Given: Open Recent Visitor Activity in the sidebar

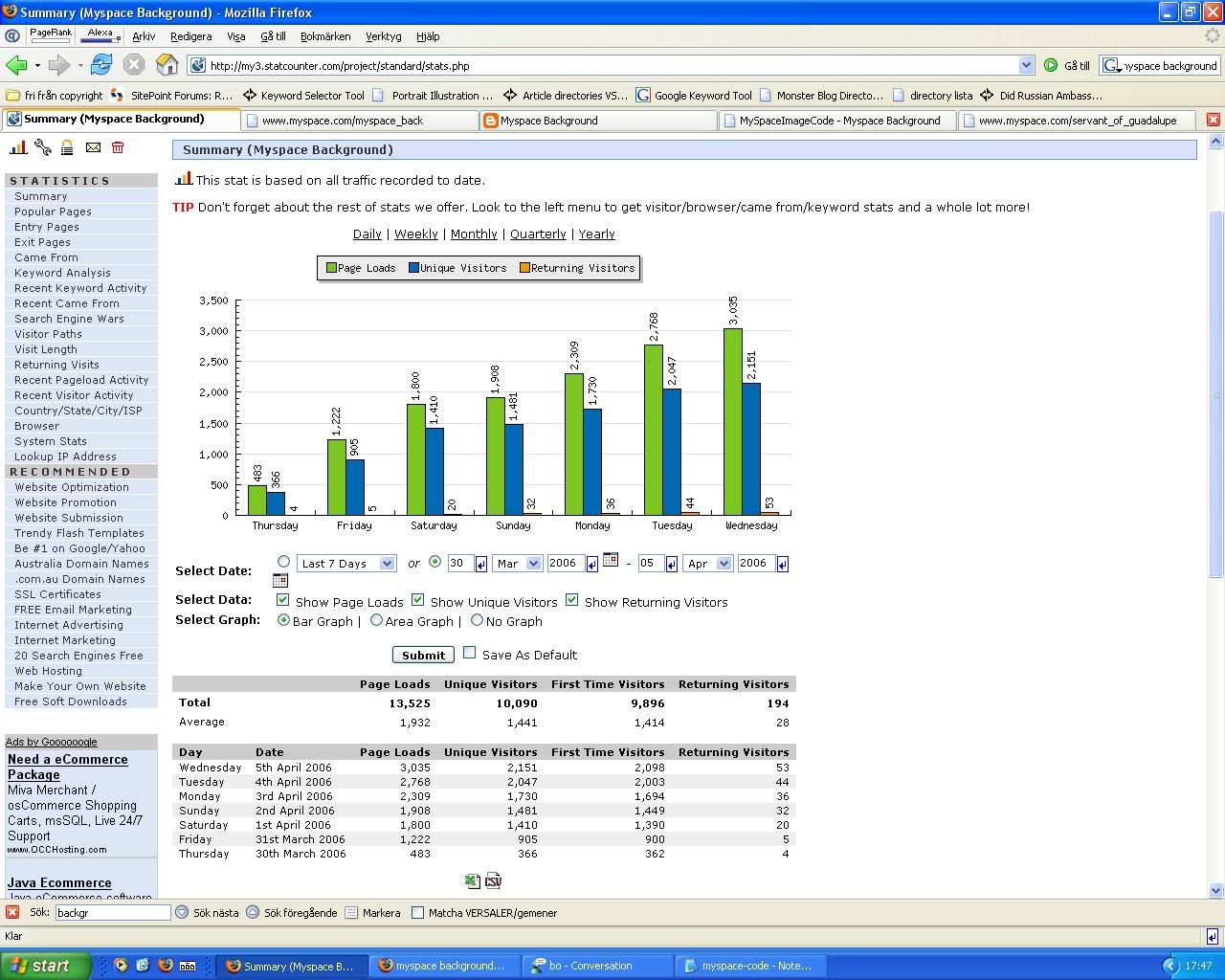Looking at the screenshot, I should 74,395.
